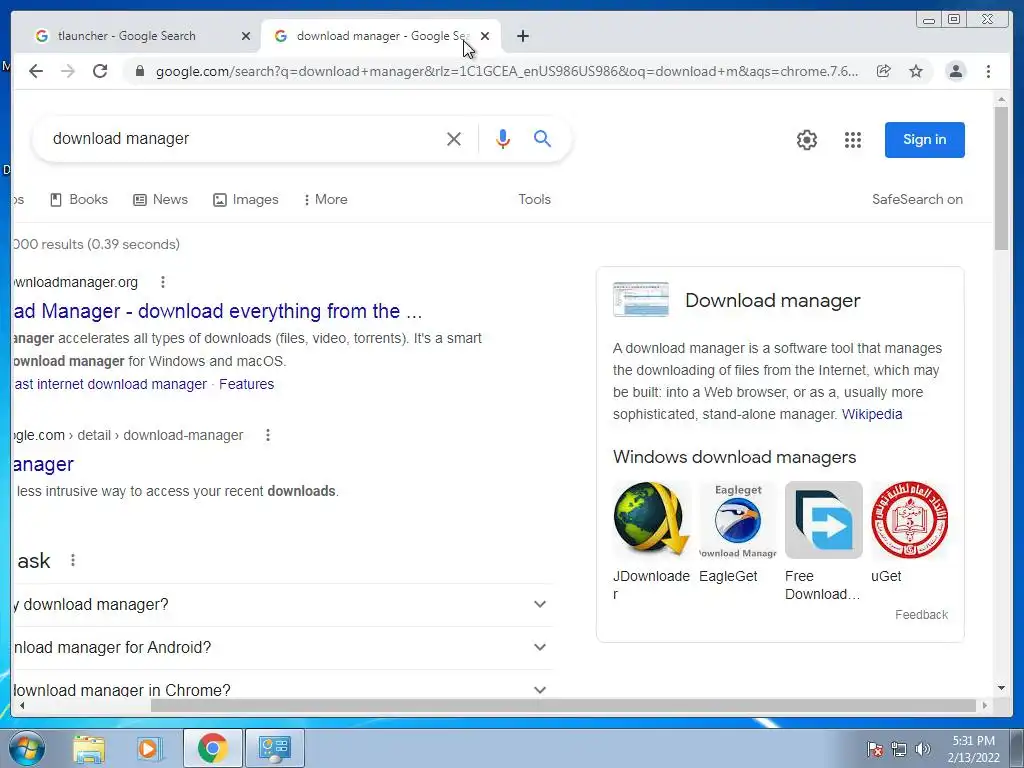This screenshot has height=768, width=1024.
Task: Switch to Chrome in the taskbar
Action: coord(212,748)
